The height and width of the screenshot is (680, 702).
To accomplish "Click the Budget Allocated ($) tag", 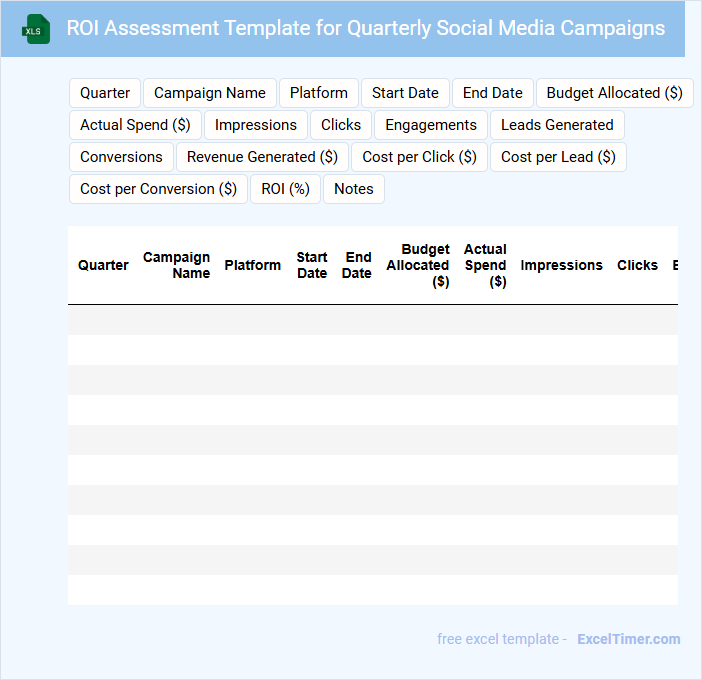I will pos(614,93).
